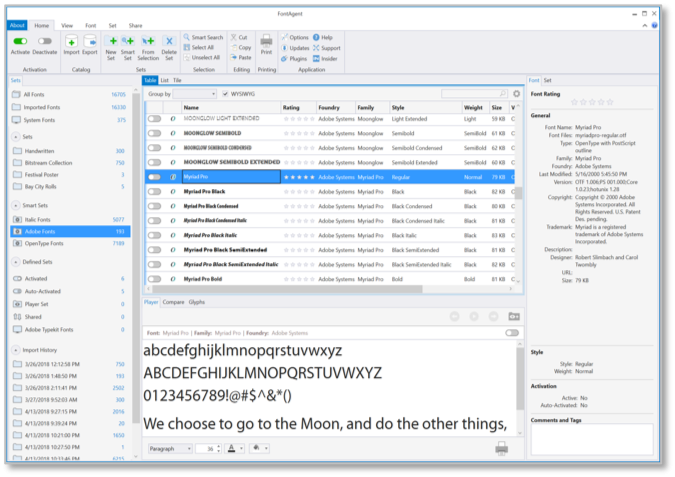The width and height of the screenshot is (675, 477).
Task: Open the Support item
Action: (327, 48)
